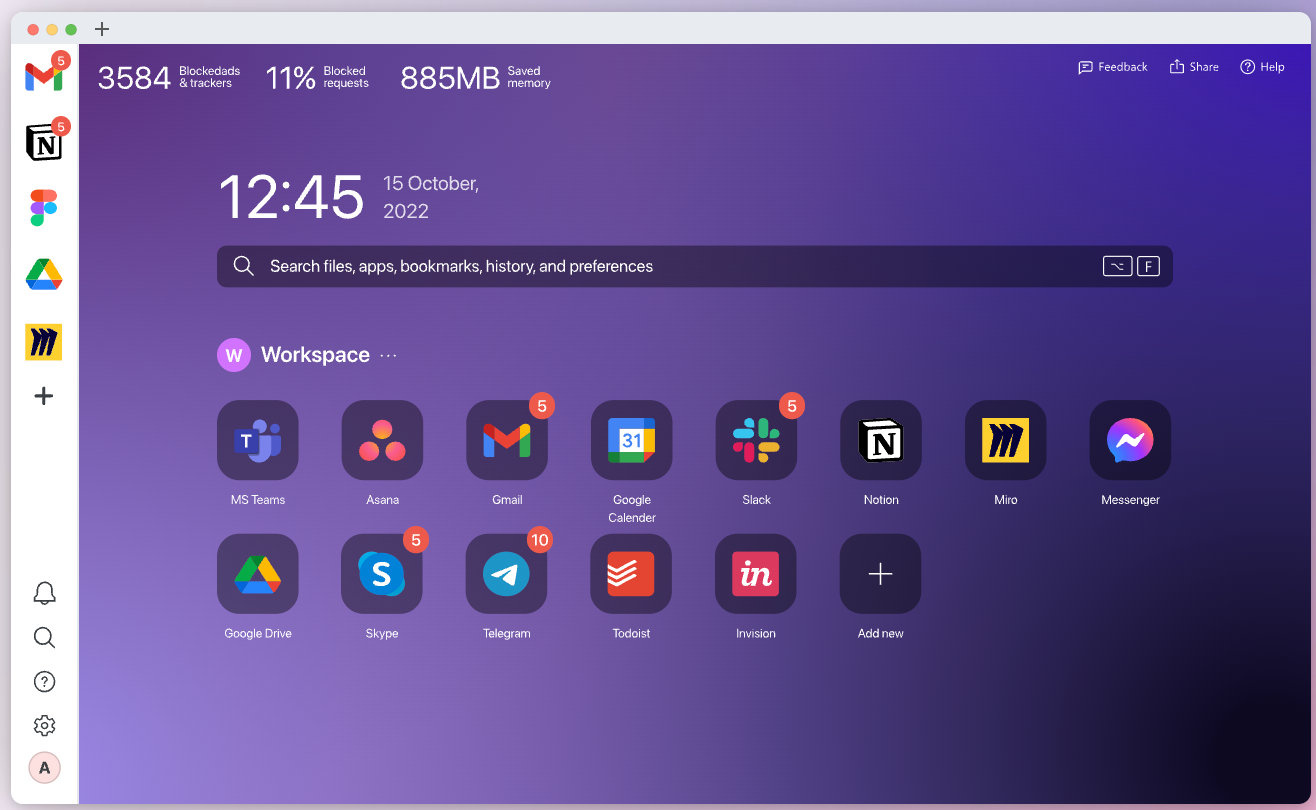Open the Workspace options ellipsis menu
The image size is (1316, 810).
(x=389, y=355)
